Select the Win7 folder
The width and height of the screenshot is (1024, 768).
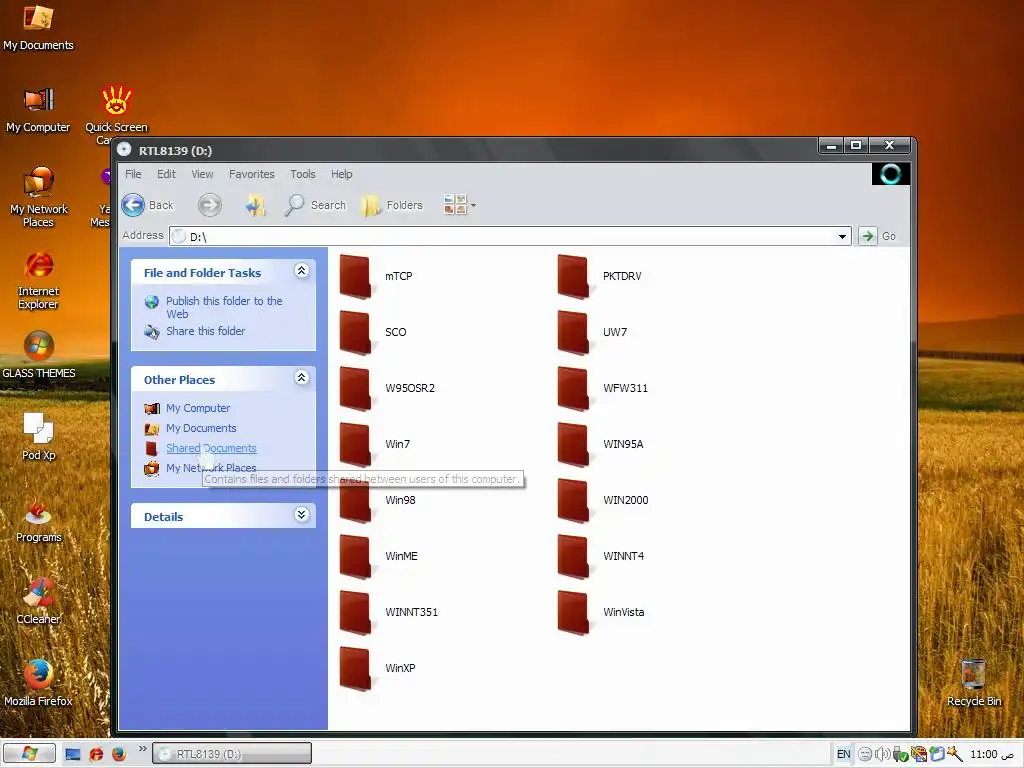click(375, 445)
